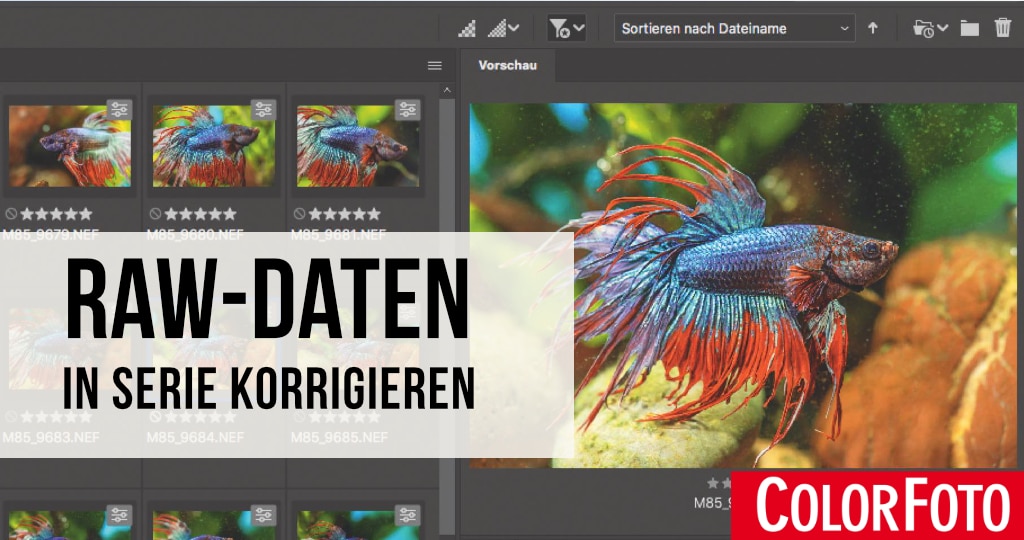Open the 'Sortieren nach Dateiname' sort dropdown
This screenshot has width=1024, height=540.
pos(734,28)
